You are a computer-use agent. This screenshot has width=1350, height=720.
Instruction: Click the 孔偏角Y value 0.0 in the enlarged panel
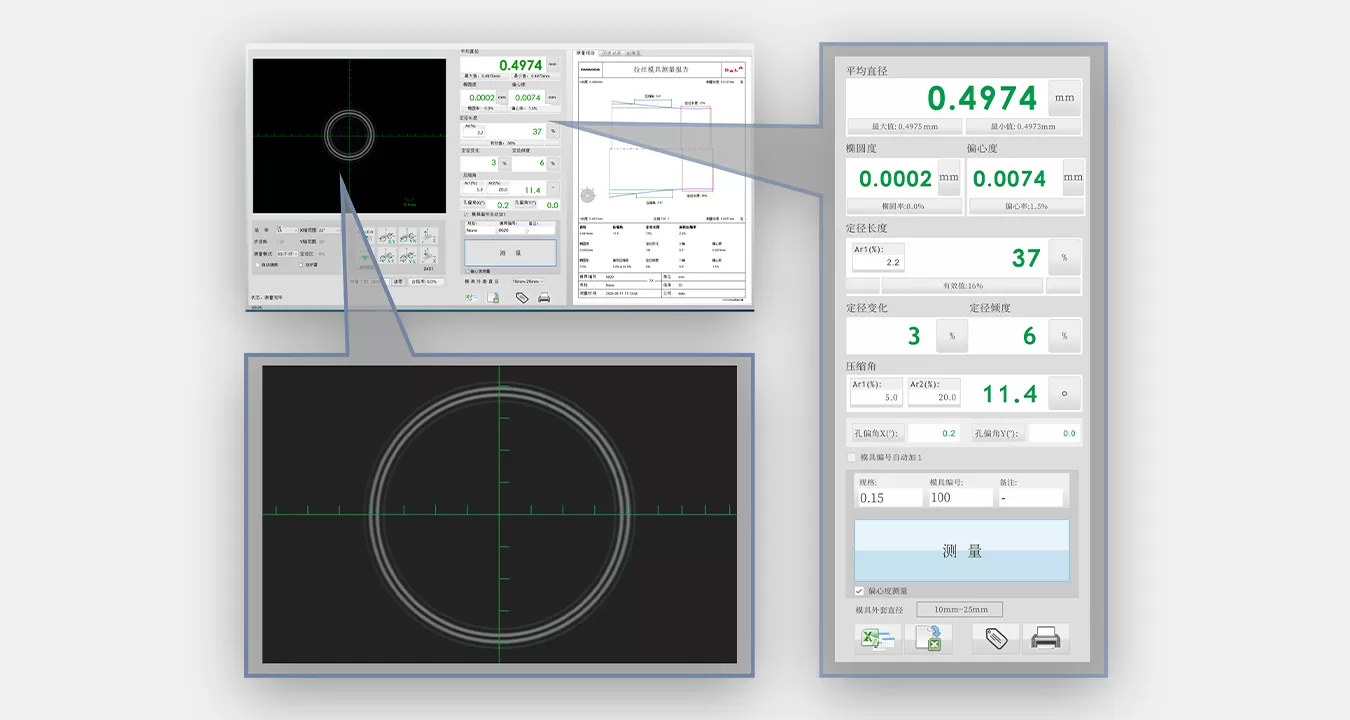click(1054, 433)
